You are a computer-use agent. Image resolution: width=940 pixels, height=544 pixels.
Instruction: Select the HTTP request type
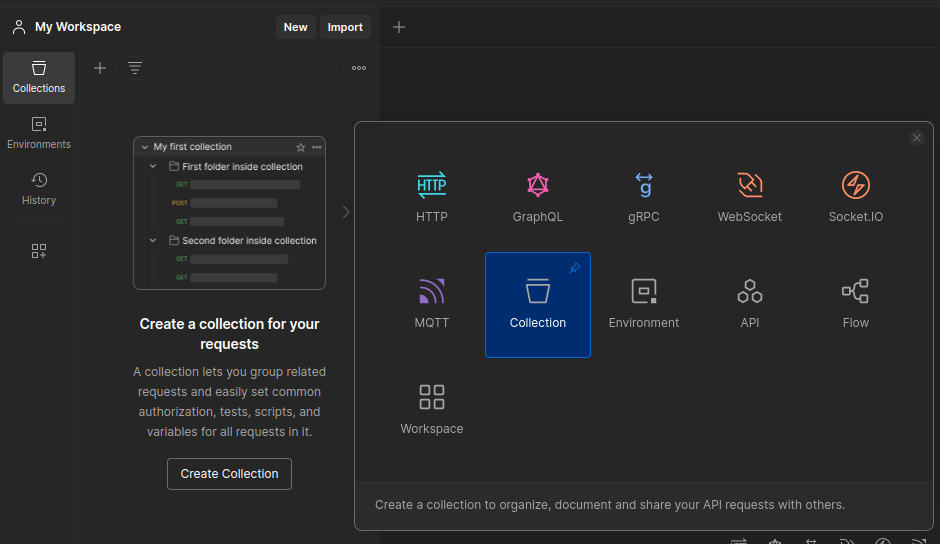[x=432, y=197]
